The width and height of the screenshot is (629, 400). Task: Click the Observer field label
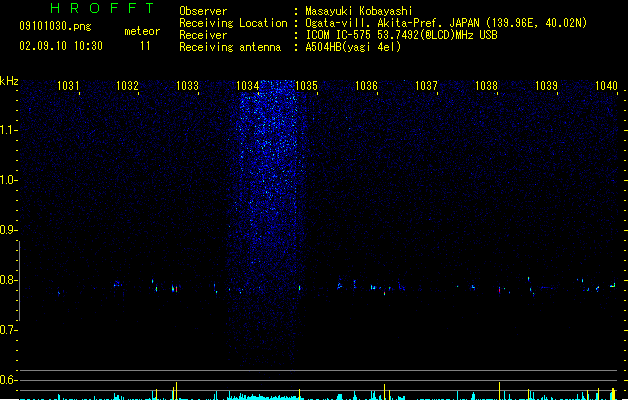click(x=203, y=11)
